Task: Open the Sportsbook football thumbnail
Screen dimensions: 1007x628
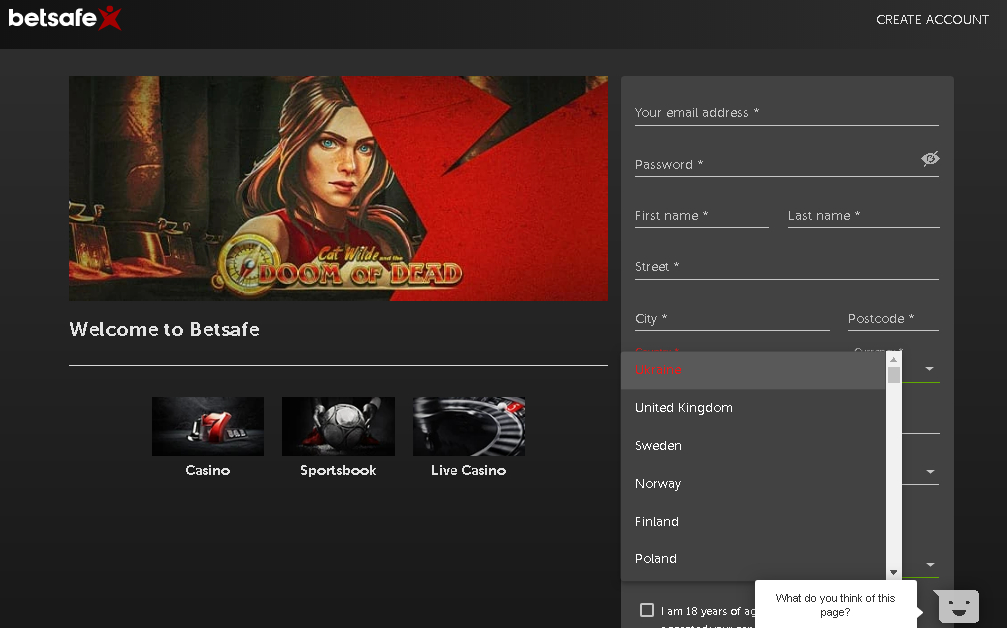Action: (338, 426)
